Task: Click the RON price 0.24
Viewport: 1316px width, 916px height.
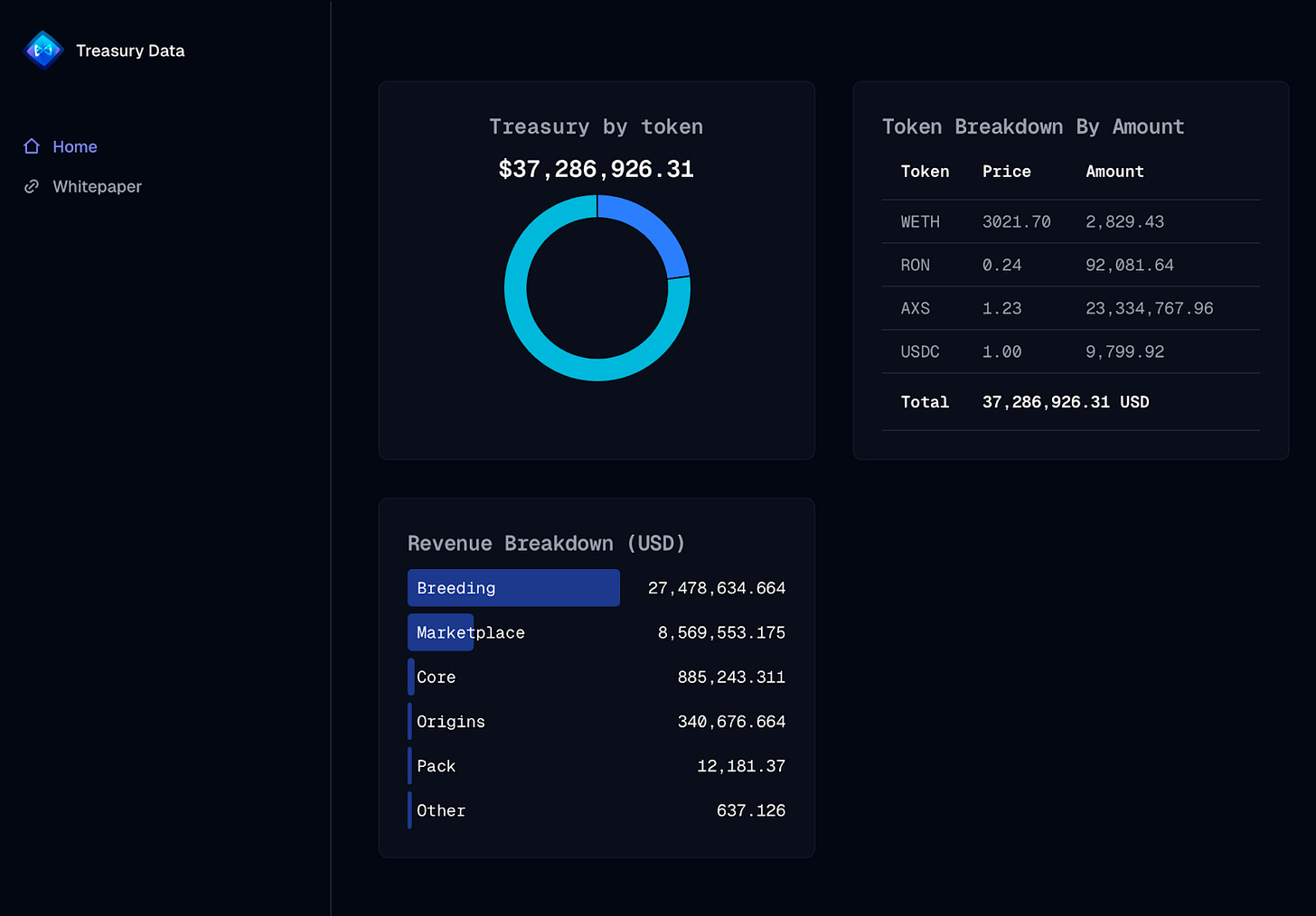Action: tap(1002, 265)
